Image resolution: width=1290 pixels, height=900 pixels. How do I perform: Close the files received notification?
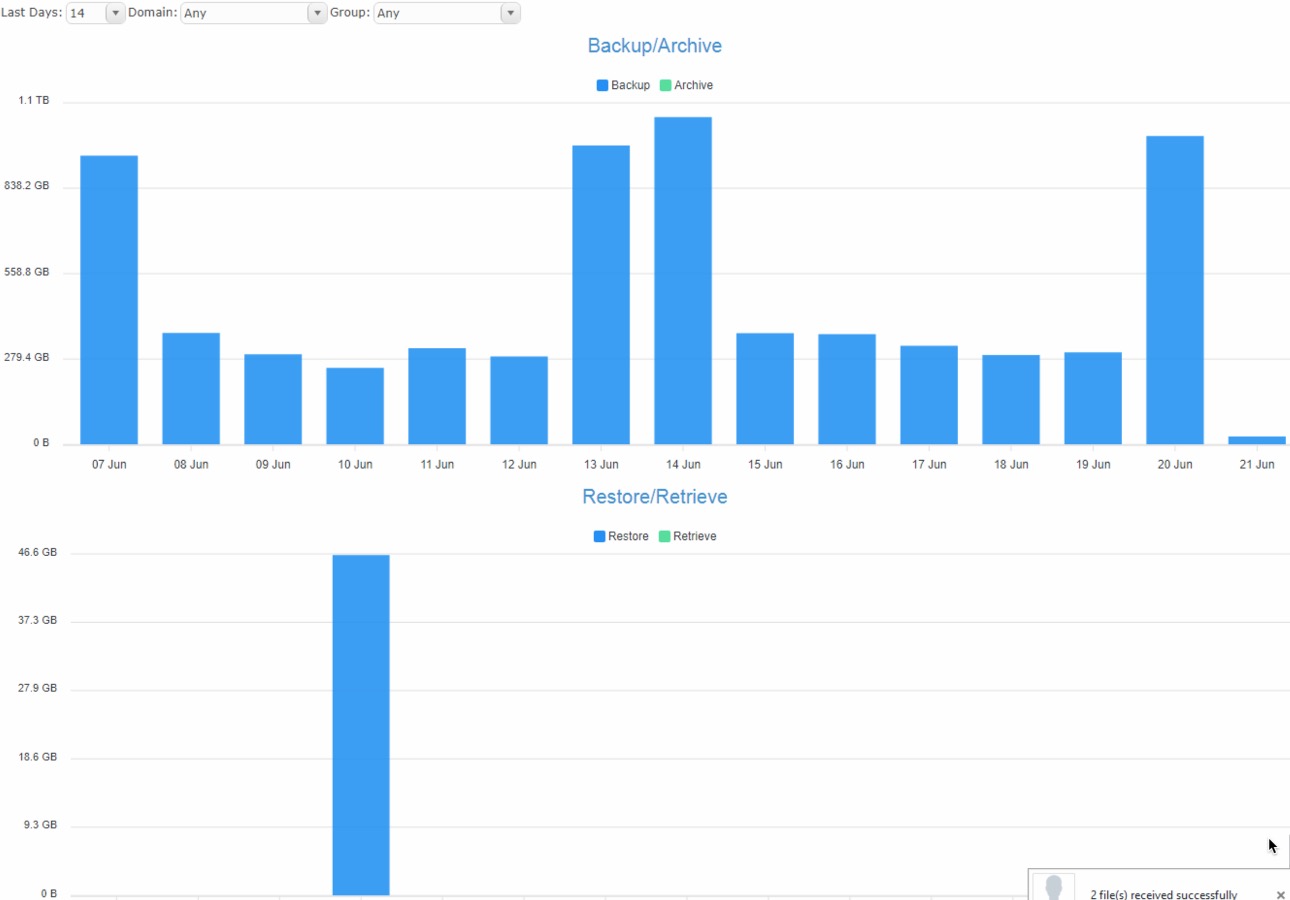pos(1281,895)
